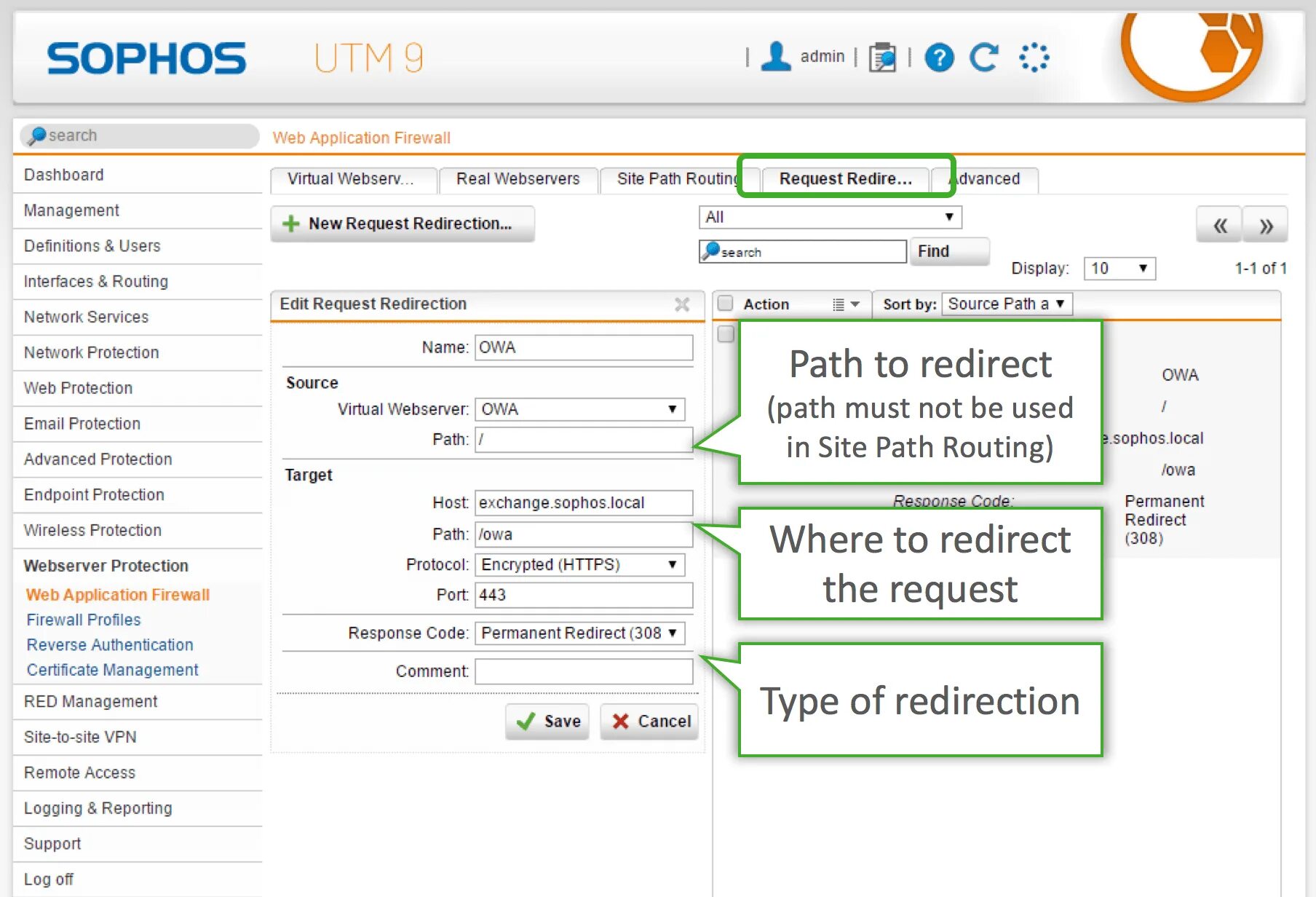1316x897 pixels.
Task: Open Logging & Reporting menu
Action: point(138,808)
